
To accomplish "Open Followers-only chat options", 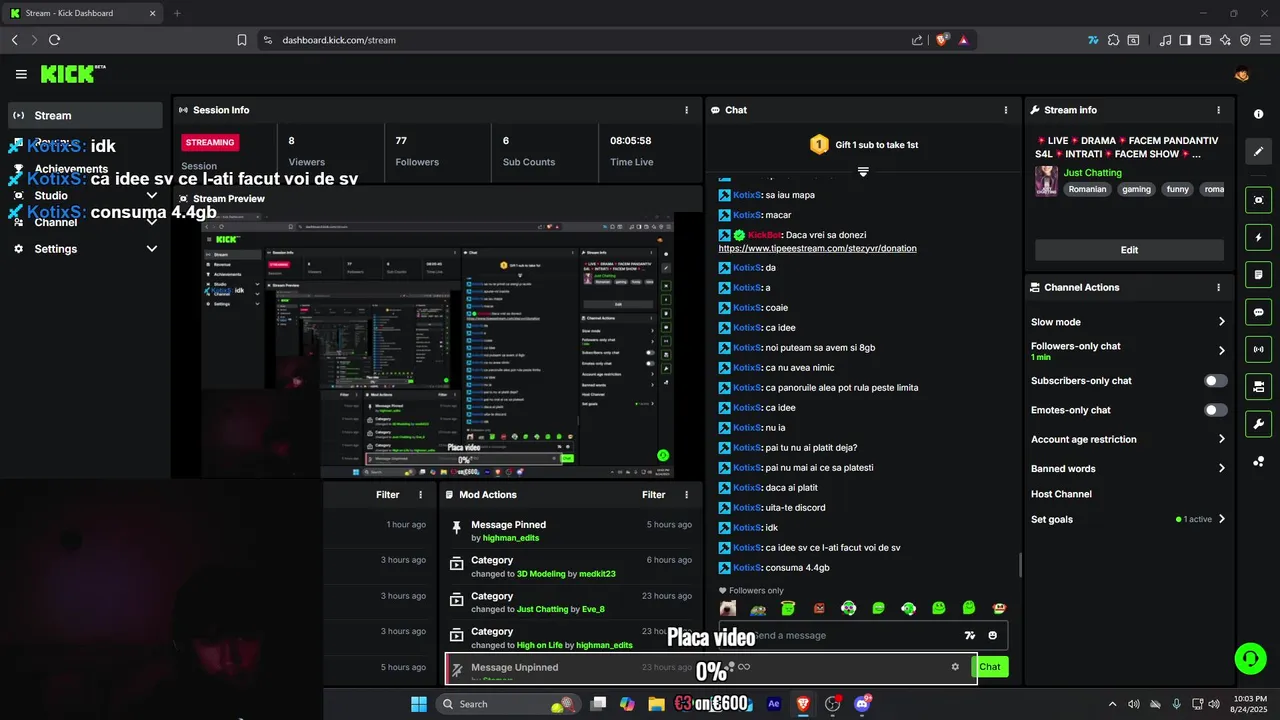I will 1128,351.
